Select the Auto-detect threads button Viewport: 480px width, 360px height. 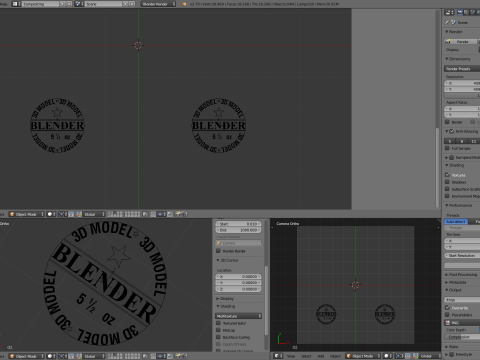456,221
